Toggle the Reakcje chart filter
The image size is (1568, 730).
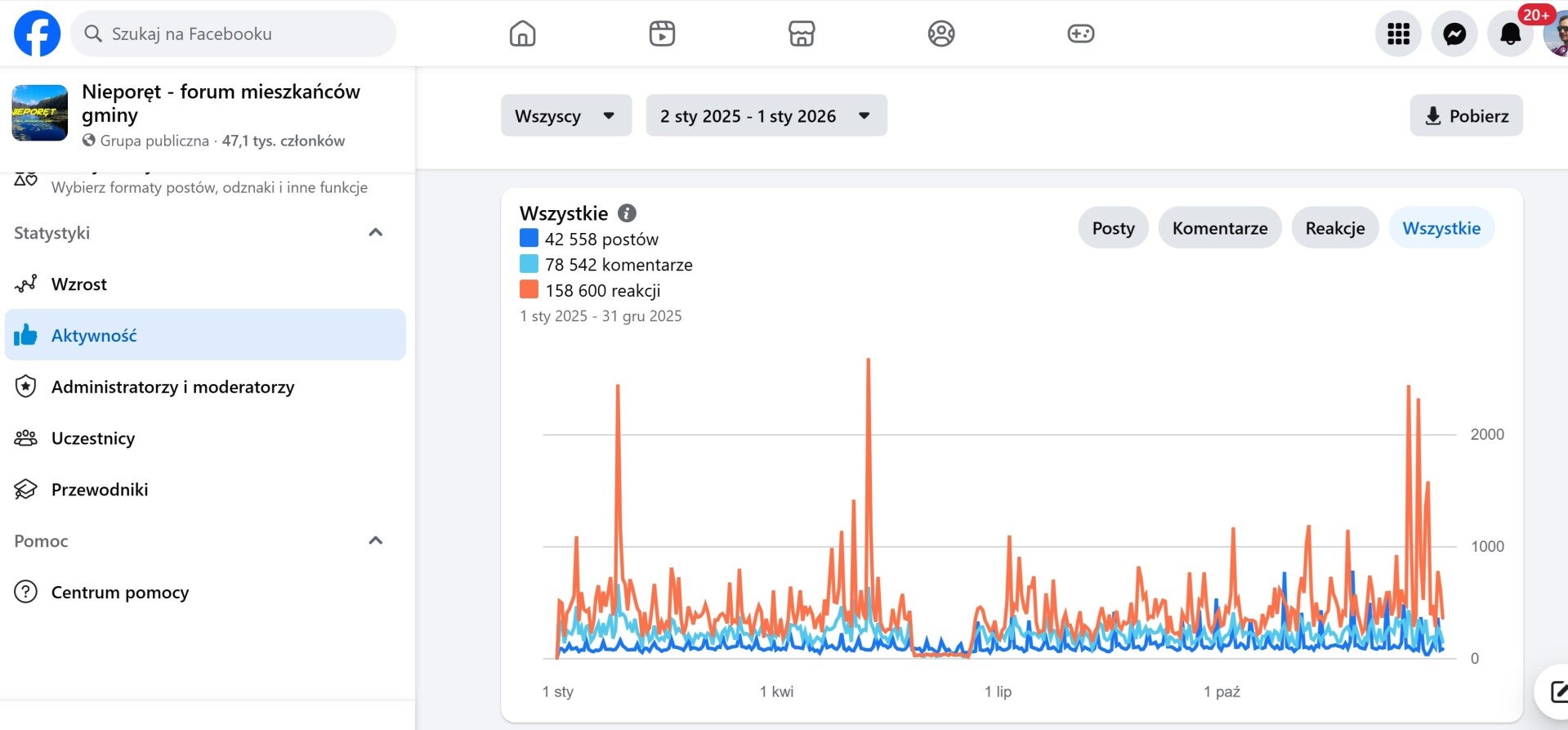(x=1334, y=228)
